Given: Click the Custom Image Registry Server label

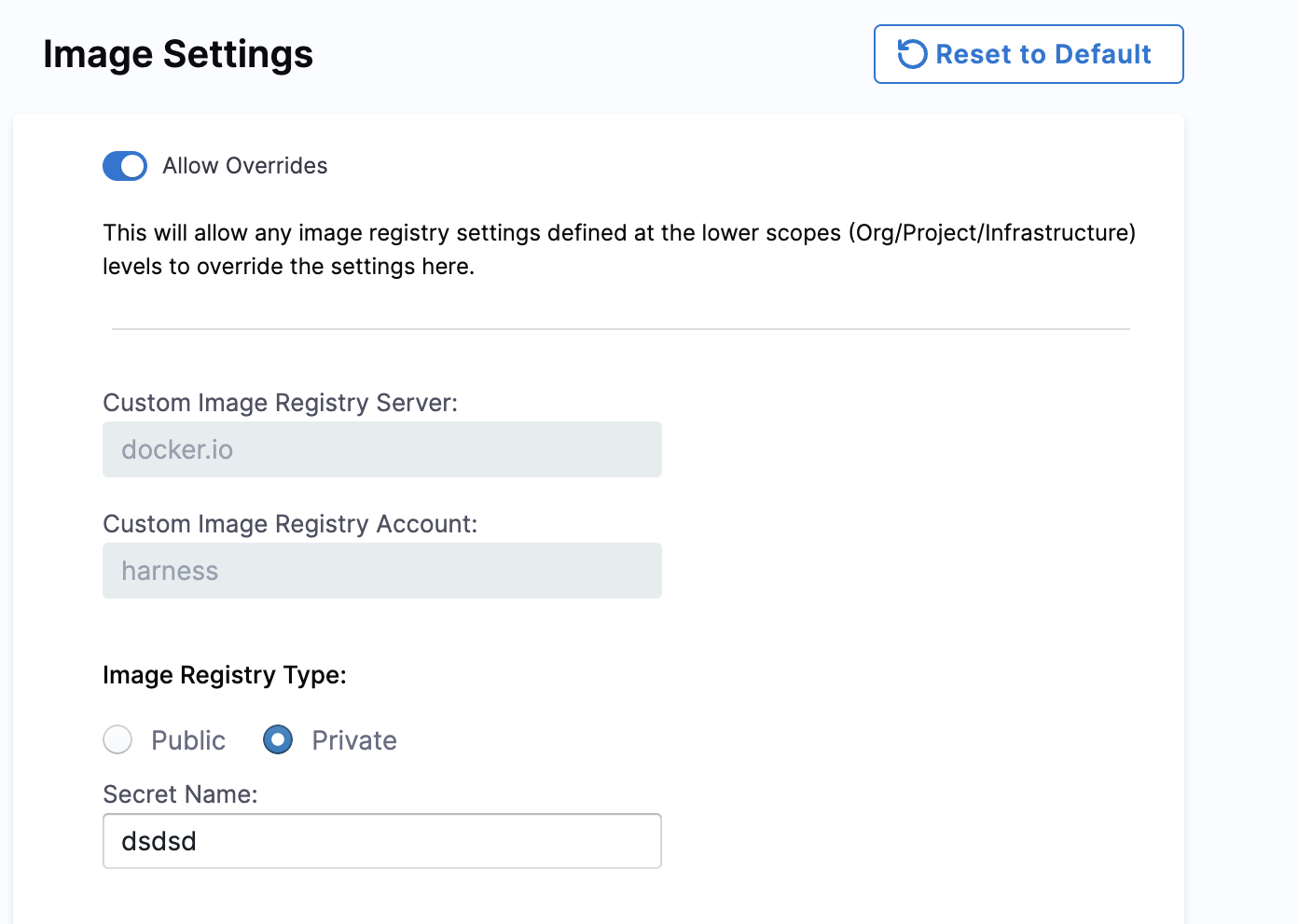Looking at the screenshot, I should tap(280, 403).
